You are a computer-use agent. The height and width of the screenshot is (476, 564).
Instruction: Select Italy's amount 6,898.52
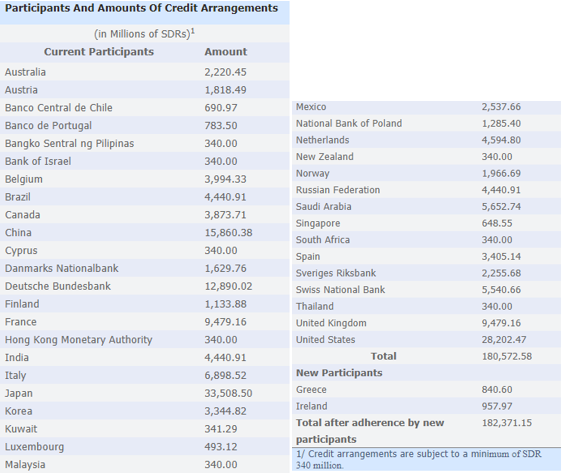click(x=226, y=376)
